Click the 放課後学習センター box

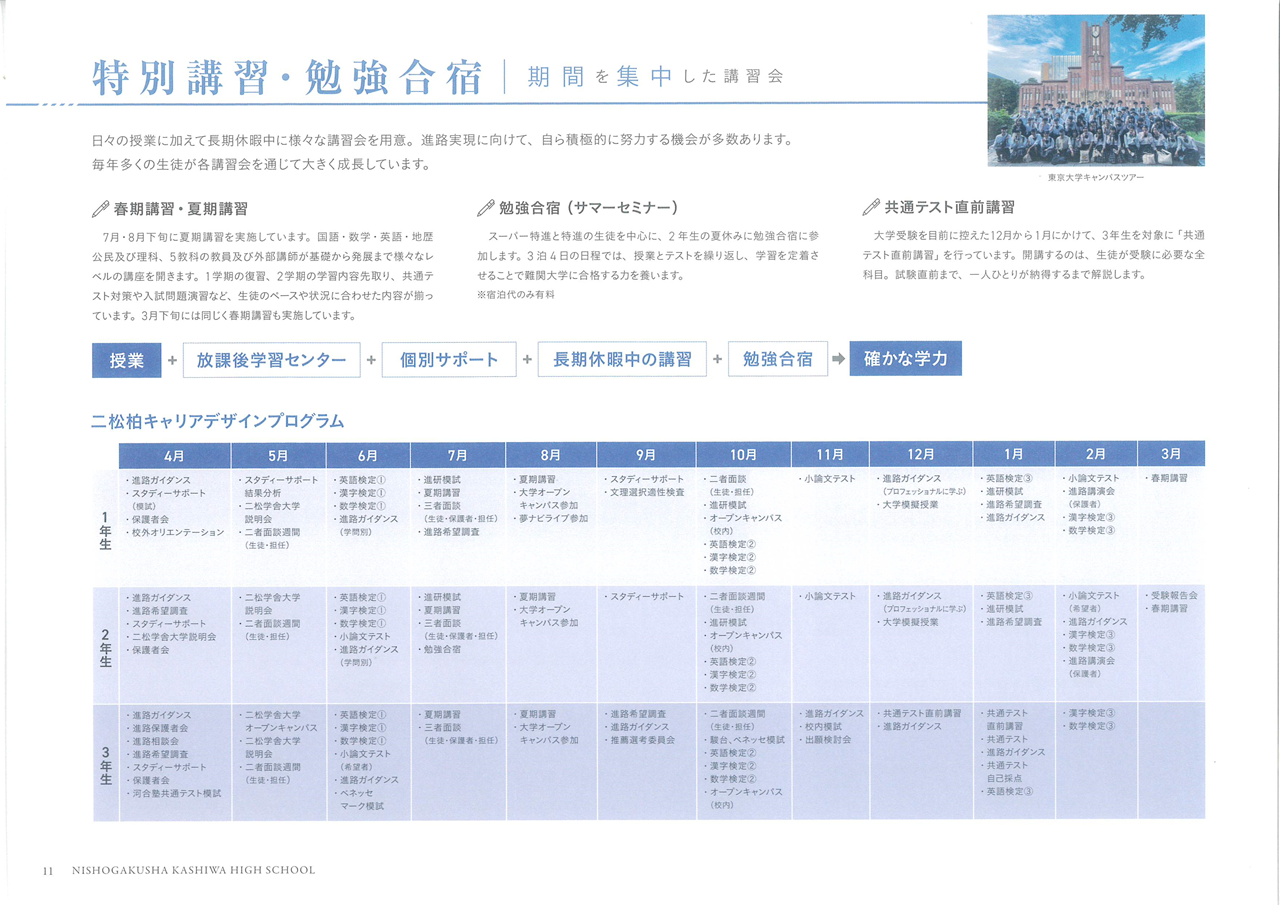271,360
